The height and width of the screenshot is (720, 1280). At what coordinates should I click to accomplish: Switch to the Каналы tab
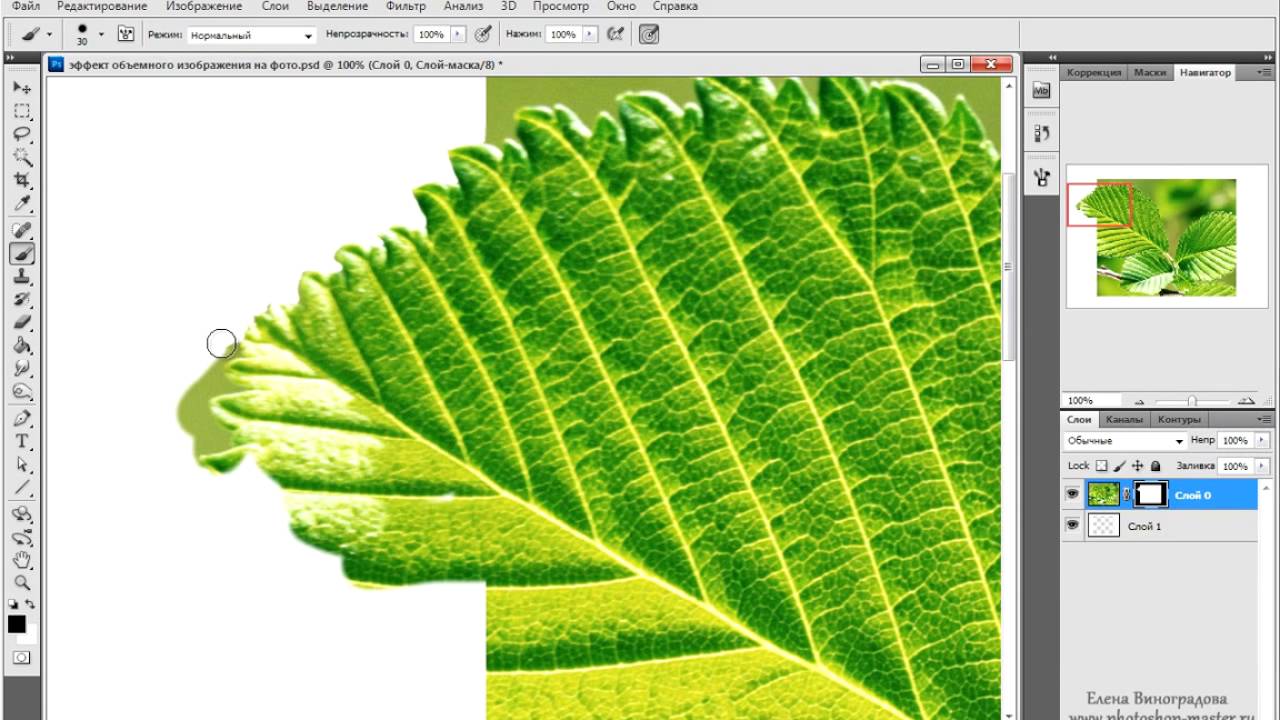[x=1125, y=420]
